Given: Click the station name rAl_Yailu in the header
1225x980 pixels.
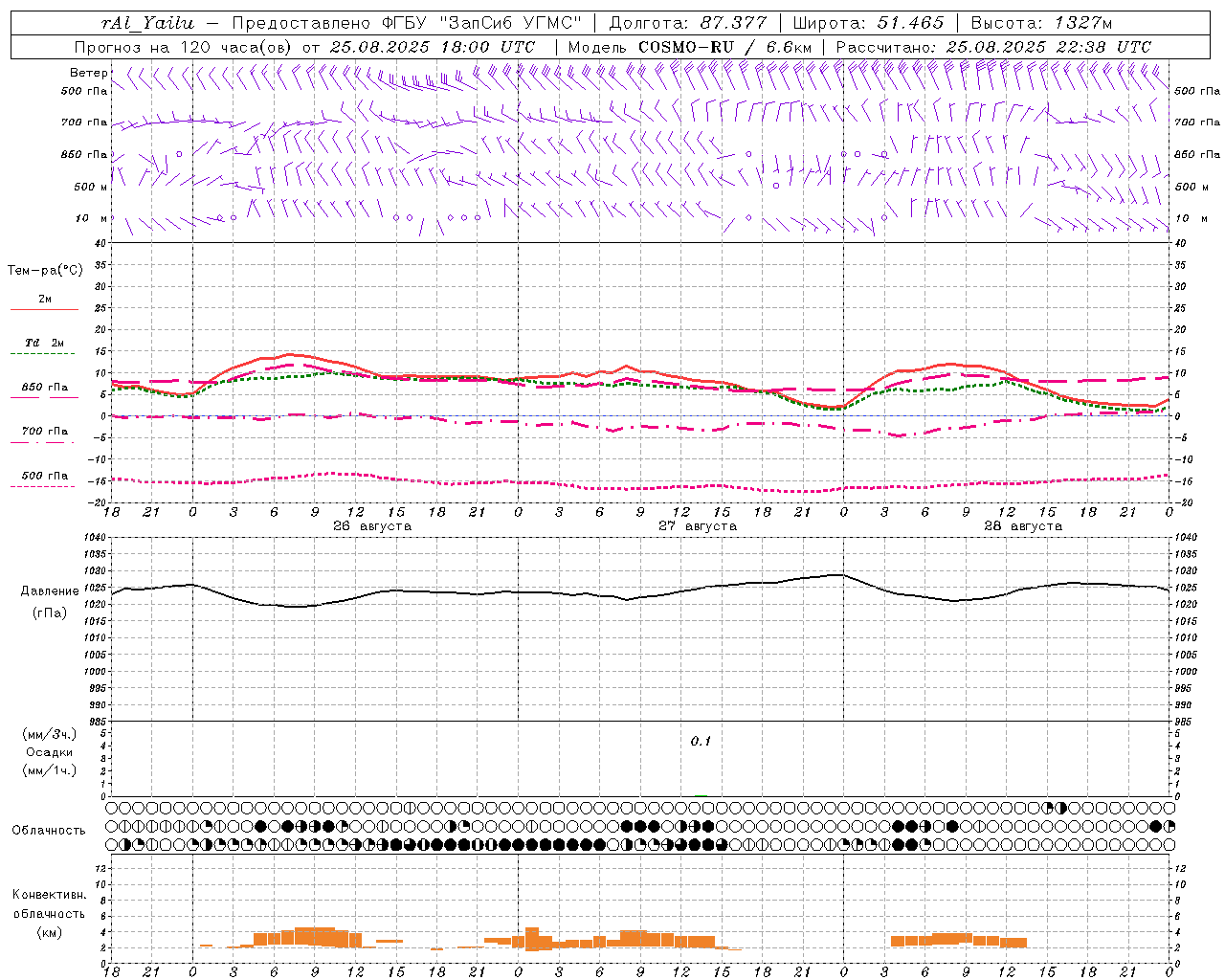Looking at the screenshot, I should tap(147, 23).
